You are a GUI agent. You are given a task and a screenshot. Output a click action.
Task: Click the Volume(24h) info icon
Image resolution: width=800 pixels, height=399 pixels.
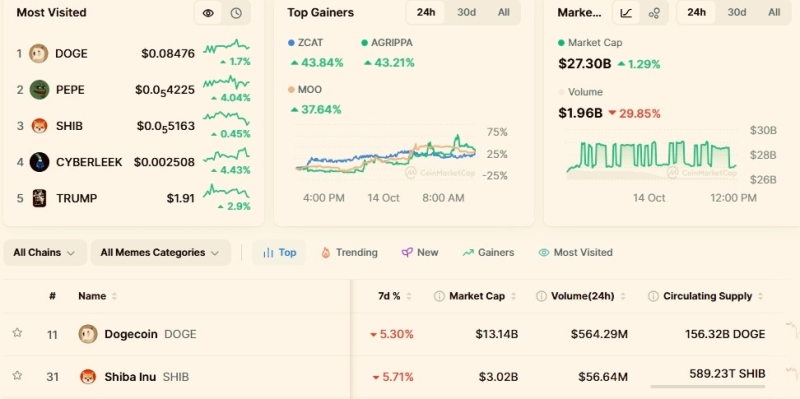point(541,296)
